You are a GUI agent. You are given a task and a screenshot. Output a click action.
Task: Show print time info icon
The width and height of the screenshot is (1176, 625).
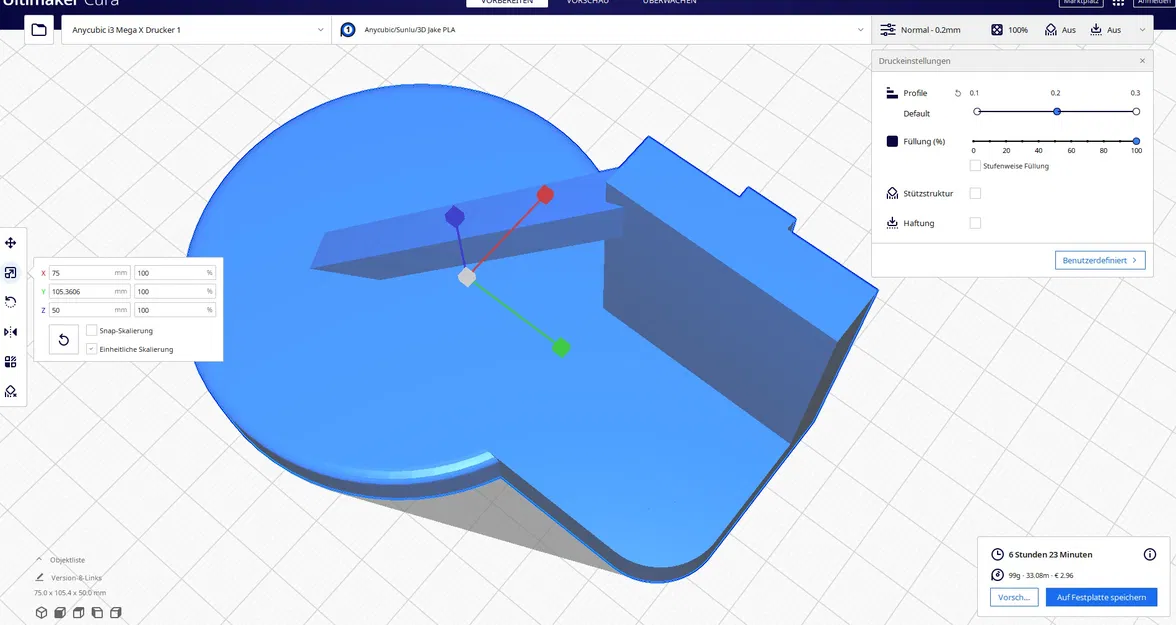click(x=1150, y=554)
